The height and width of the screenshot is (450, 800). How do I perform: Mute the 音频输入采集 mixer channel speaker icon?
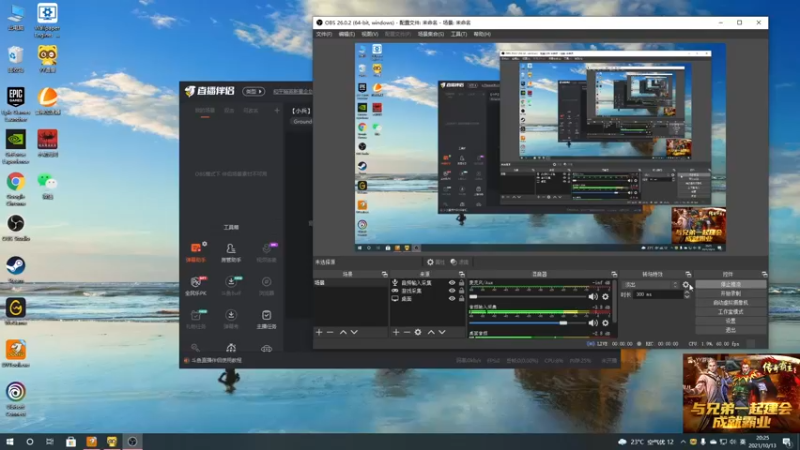tap(593, 322)
